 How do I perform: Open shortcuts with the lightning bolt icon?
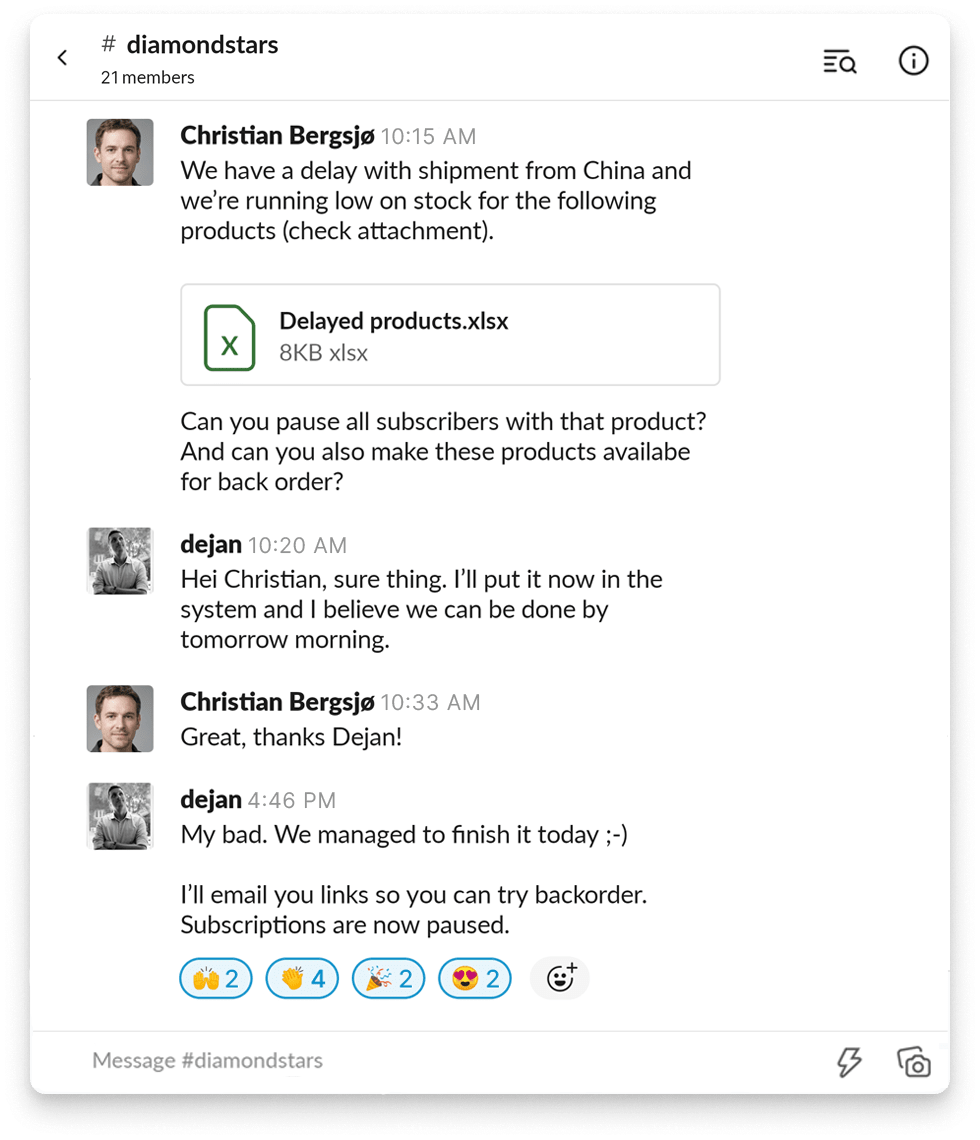pos(847,1064)
